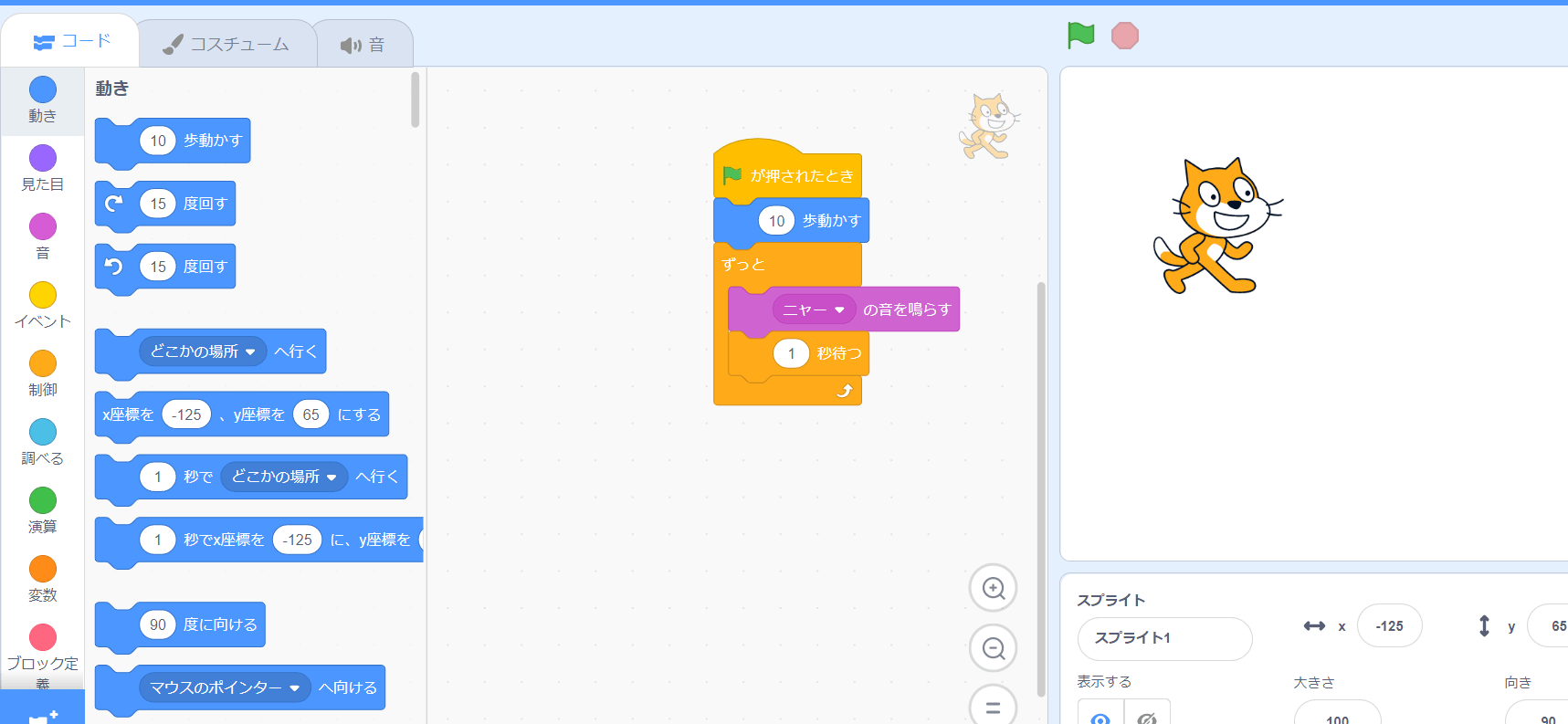Click the red stop button
Viewport: 1568px width, 724px height.
1125,36
